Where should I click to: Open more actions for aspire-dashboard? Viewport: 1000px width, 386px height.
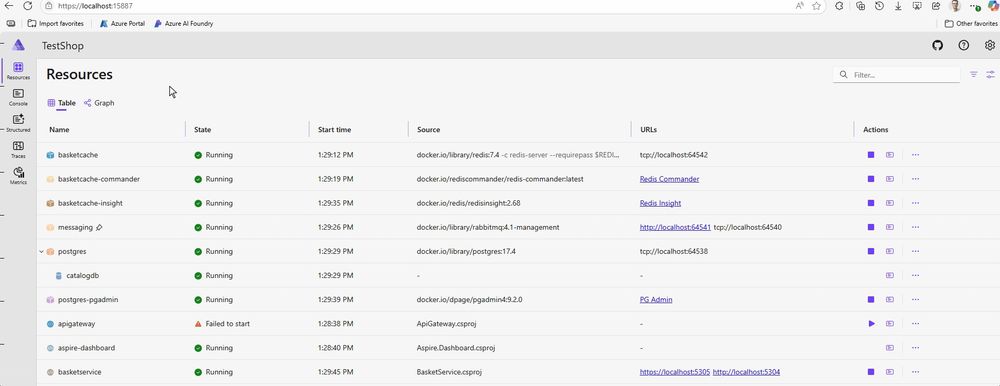915,348
